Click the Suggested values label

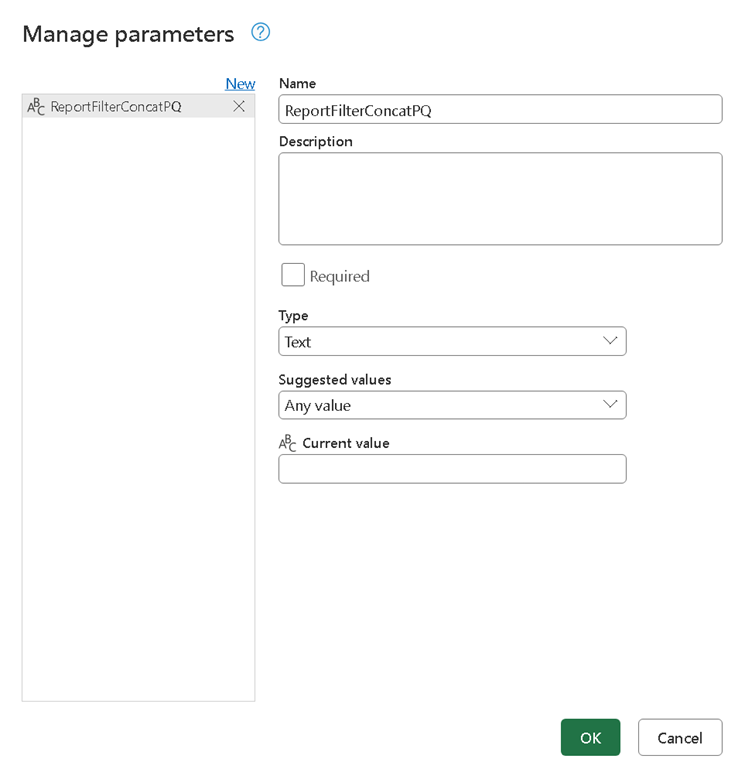(335, 380)
